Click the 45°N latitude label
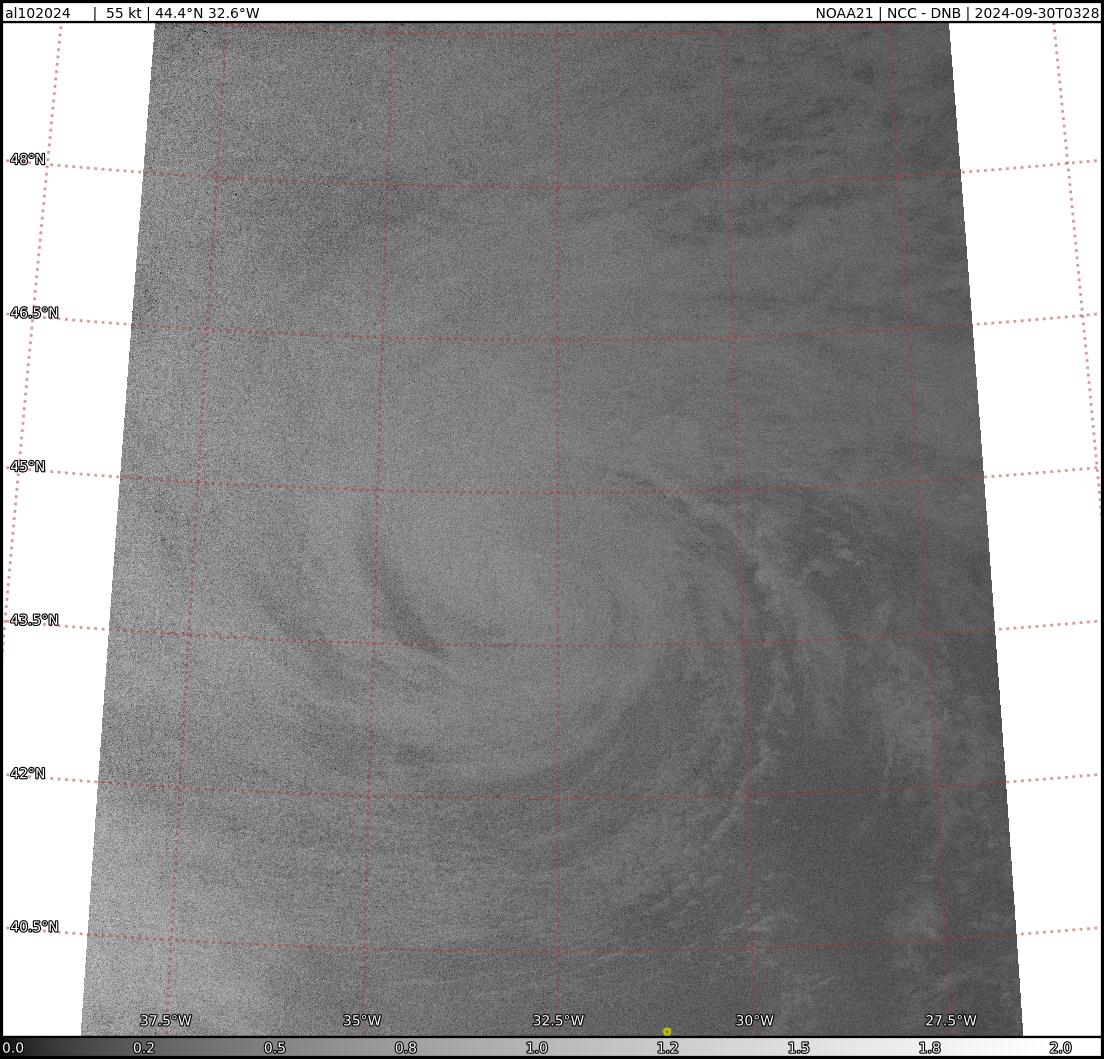This screenshot has width=1104, height=1059. [28, 466]
